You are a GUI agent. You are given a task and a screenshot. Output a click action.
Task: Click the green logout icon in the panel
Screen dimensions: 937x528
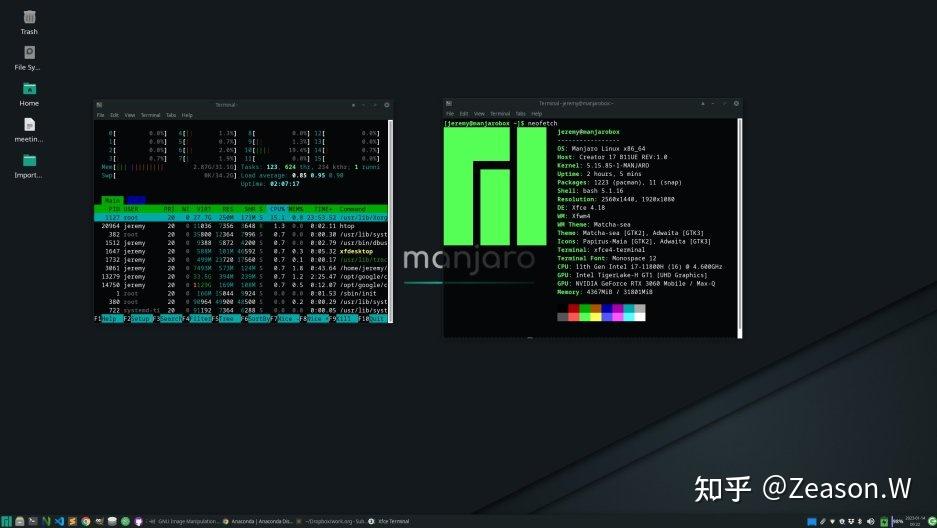(x=932, y=521)
